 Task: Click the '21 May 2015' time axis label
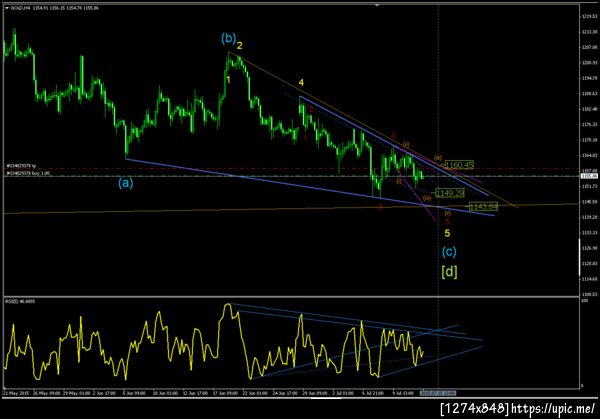pos(16,393)
